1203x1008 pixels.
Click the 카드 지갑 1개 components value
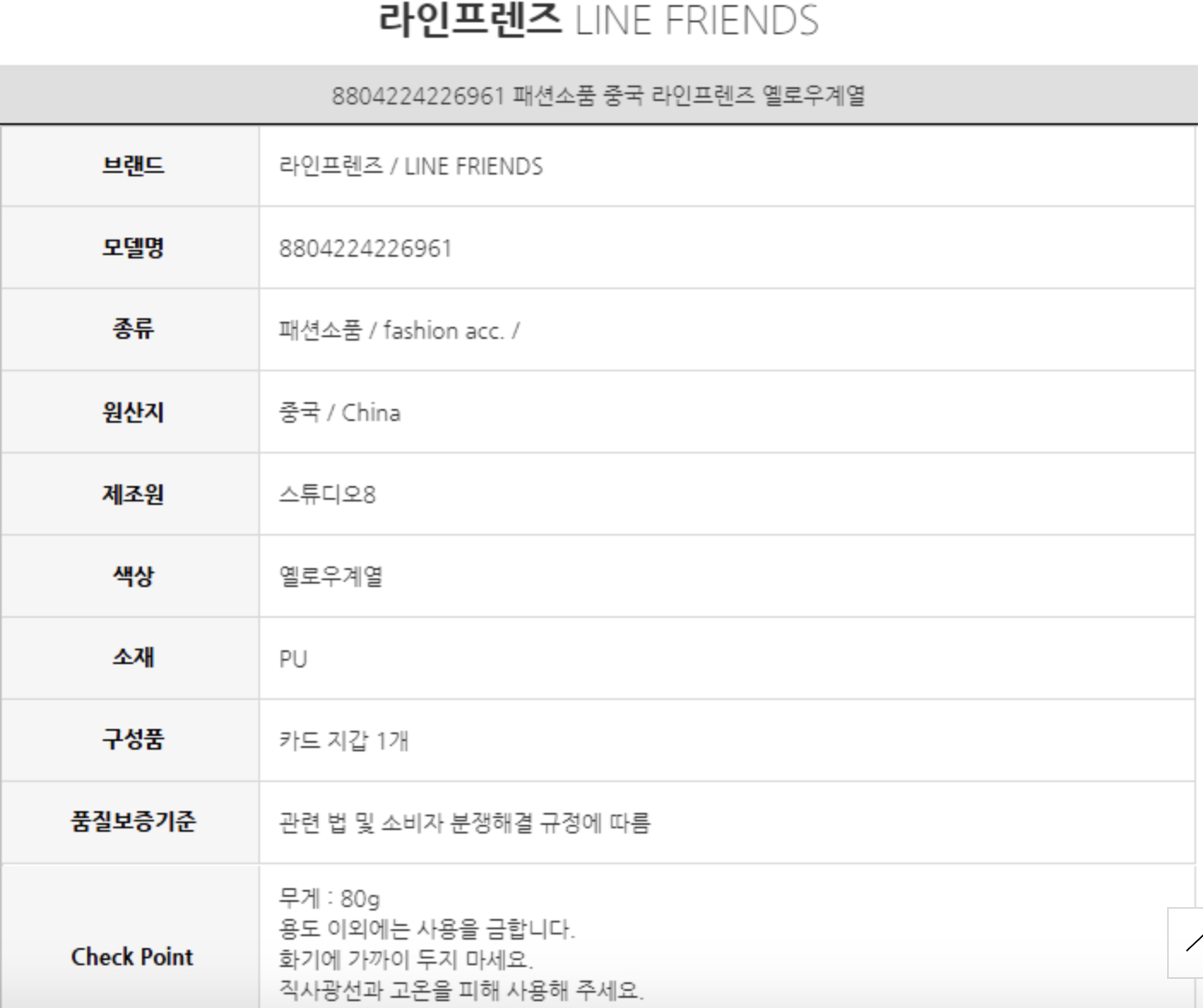(x=344, y=740)
